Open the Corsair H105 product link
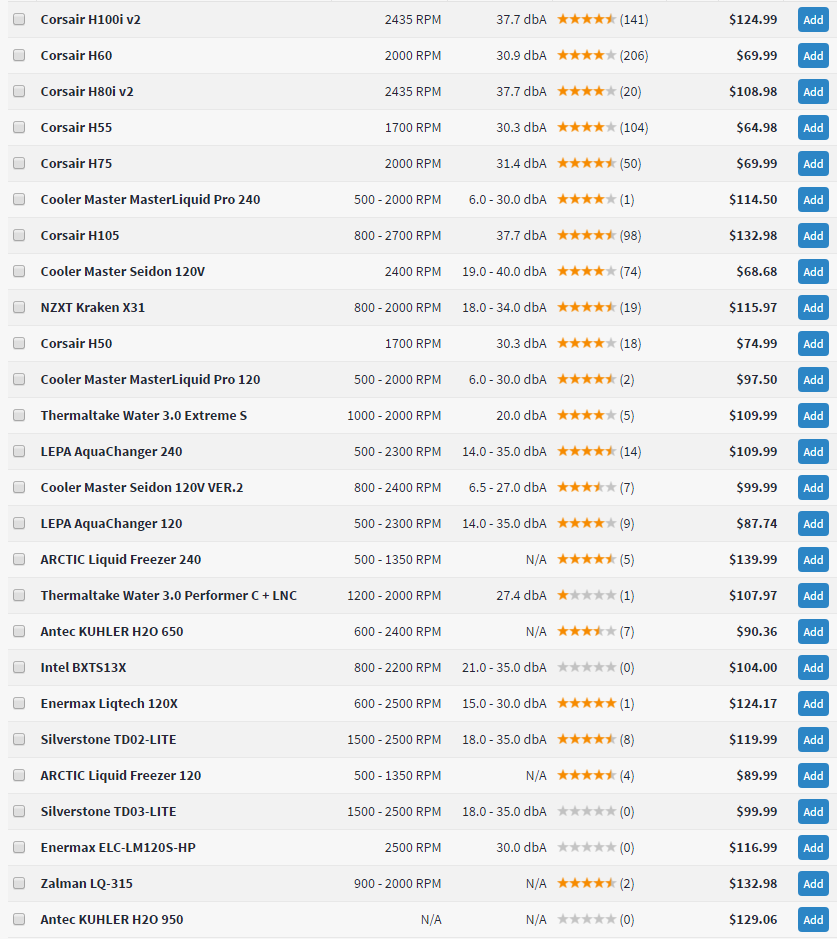Screen dimensions: 837x939 click(x=80, y=235)
